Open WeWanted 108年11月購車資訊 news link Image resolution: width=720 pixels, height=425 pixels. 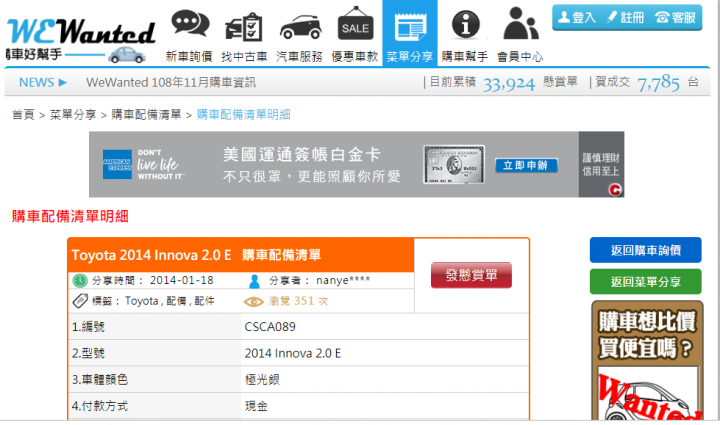pos(171,83)
